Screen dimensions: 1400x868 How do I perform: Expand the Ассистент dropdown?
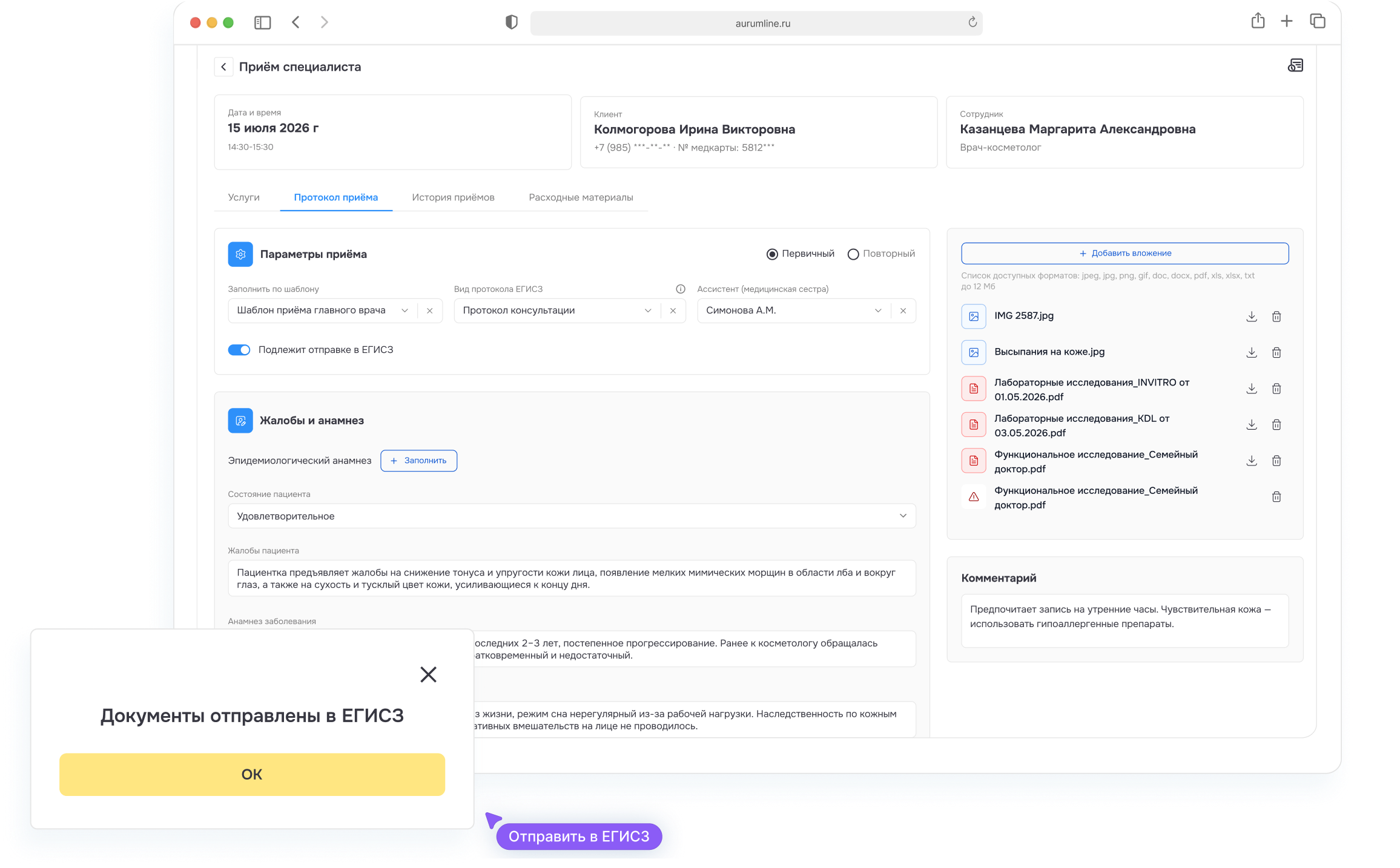pyautogui.click(x=878, y=311)
